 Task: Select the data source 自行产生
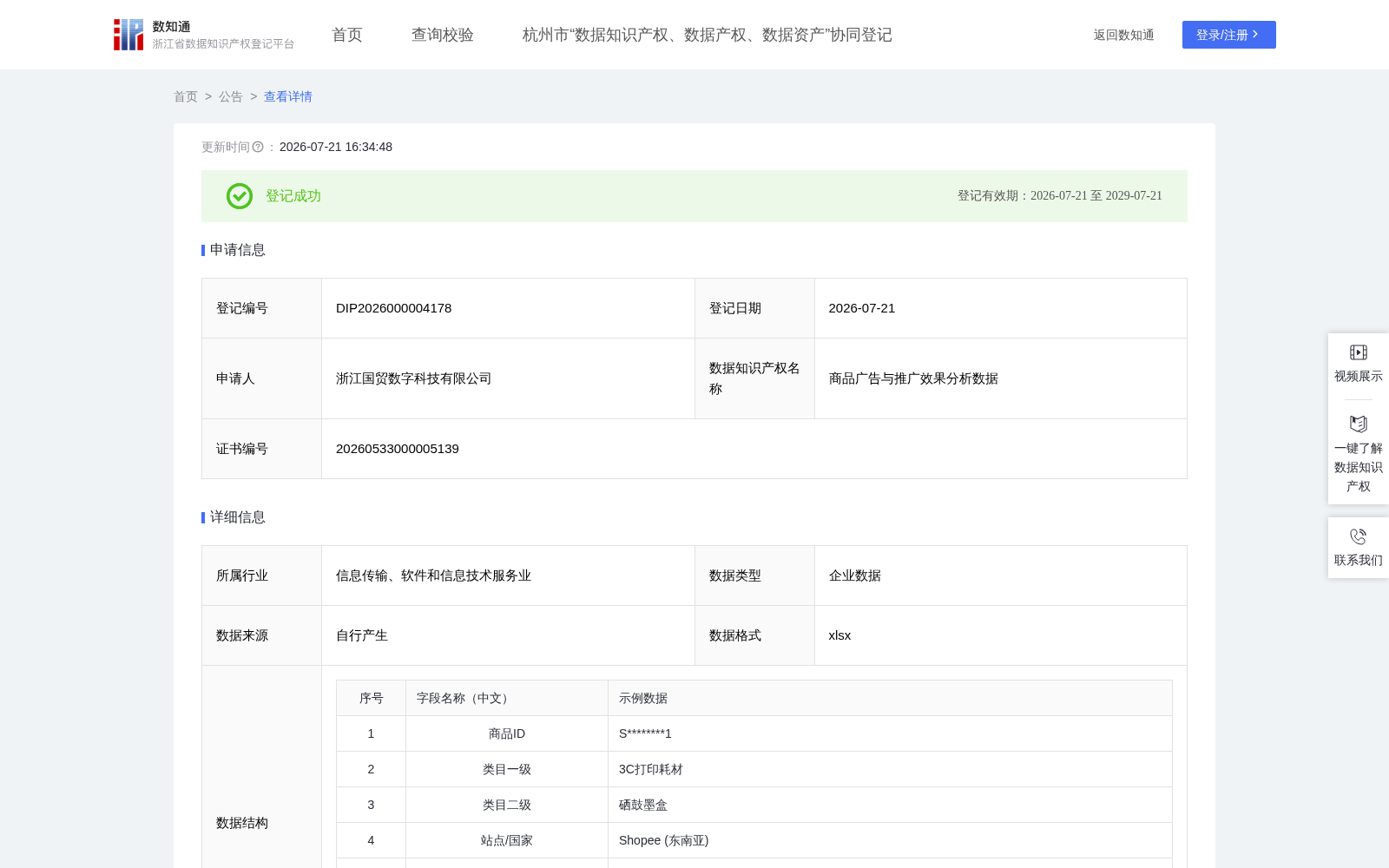[362, 635]
